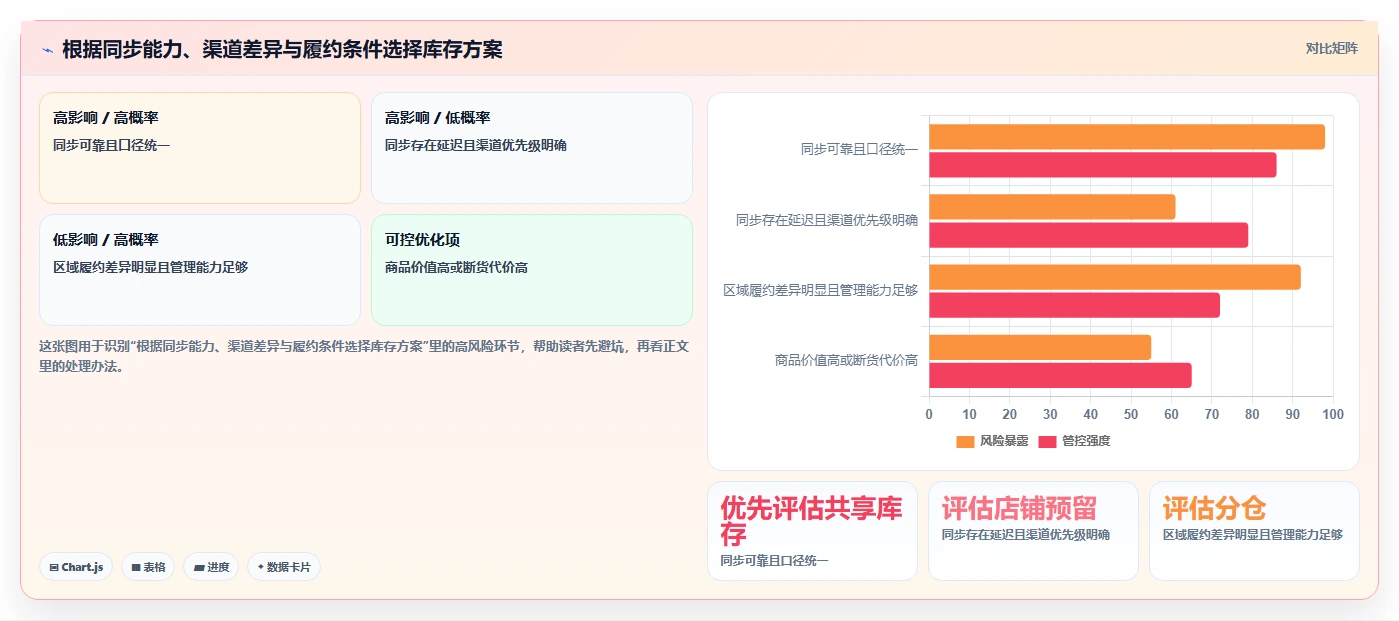The height and width of the screenshot is (621, 1399).
Task: Click the header title 根据同步能力、渠道差异与履约条件选择库存方案
Action: click(282, 49)
